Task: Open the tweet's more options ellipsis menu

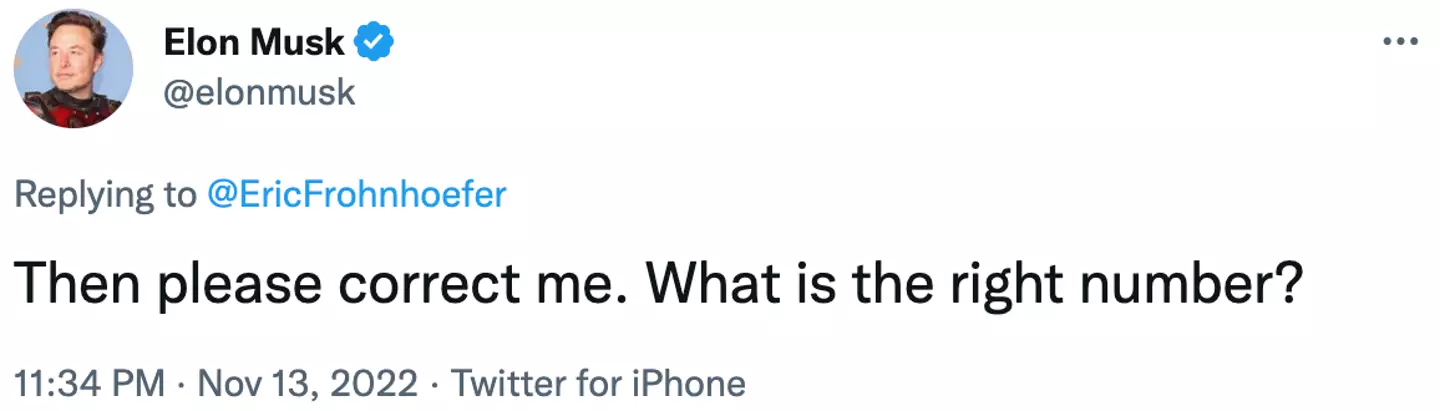Action: (x=1399, y=43)
